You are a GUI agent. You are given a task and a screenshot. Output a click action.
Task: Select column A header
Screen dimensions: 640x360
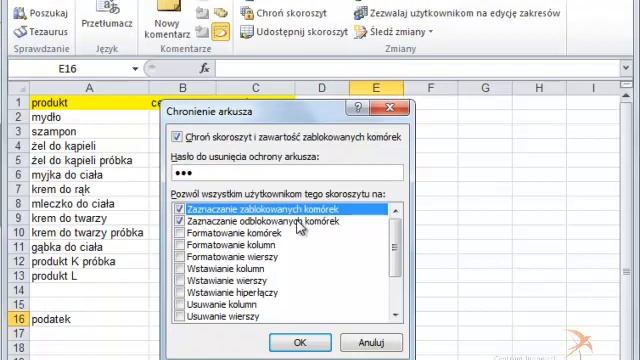[x=89, y=88]
